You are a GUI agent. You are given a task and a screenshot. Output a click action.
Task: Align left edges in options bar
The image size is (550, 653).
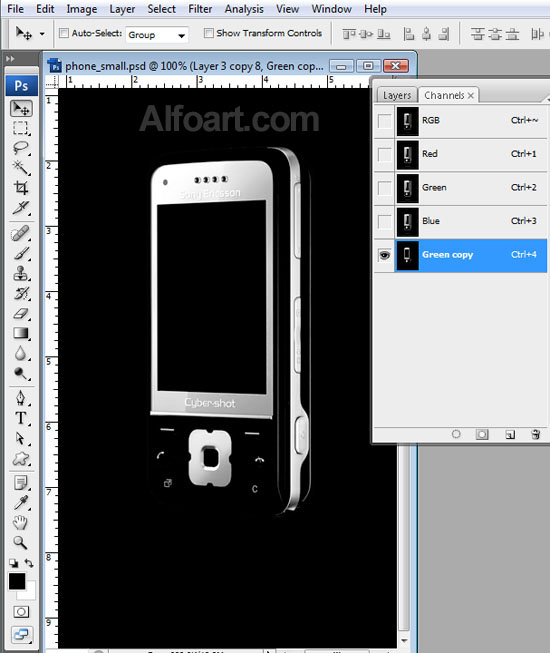pyautogui.click(x=409, y=34)
